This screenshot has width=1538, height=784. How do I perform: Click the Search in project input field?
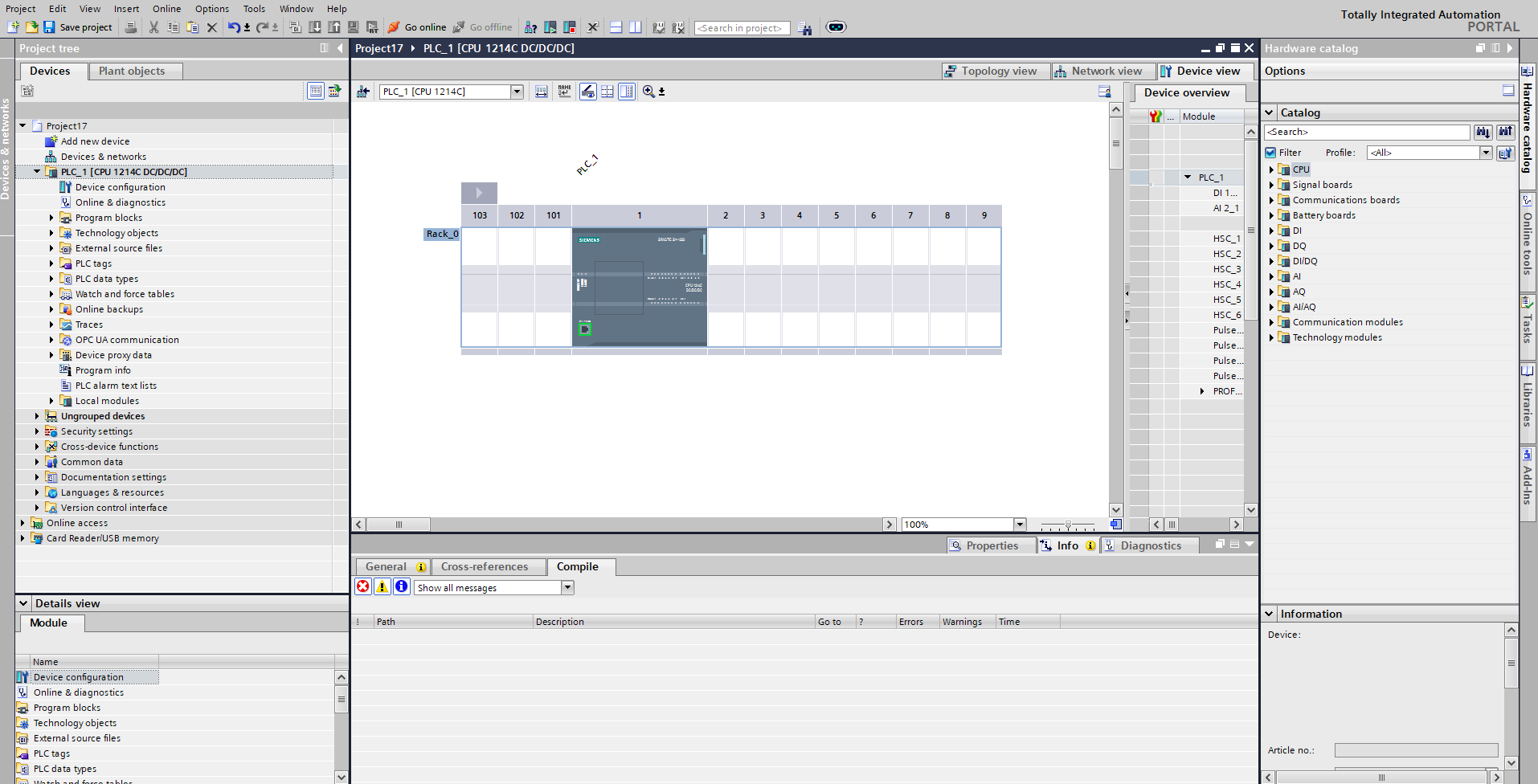click(x=741, y=28)
